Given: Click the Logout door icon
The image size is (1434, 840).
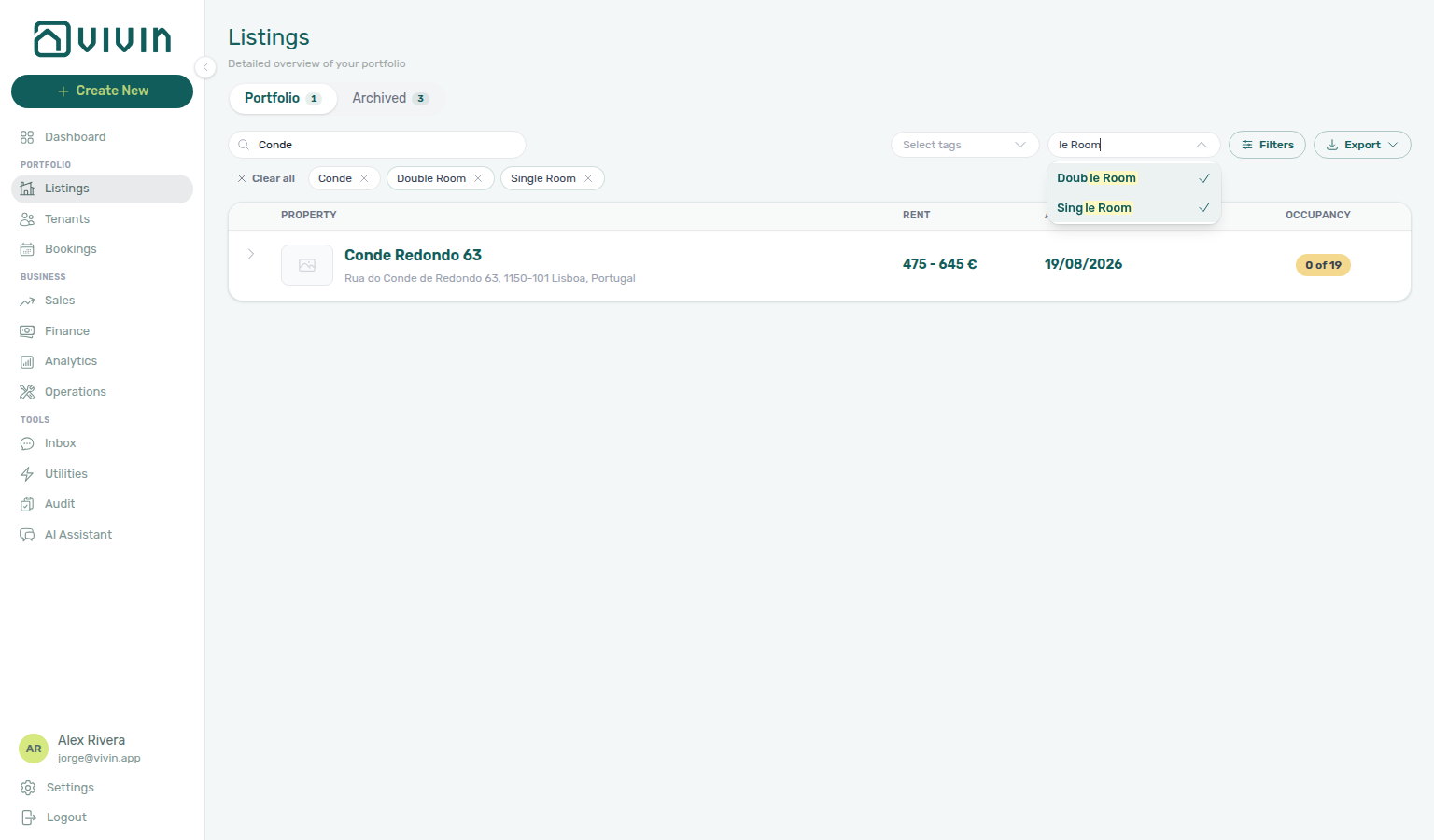Looking at the screenshot, I should click(28, 818).
